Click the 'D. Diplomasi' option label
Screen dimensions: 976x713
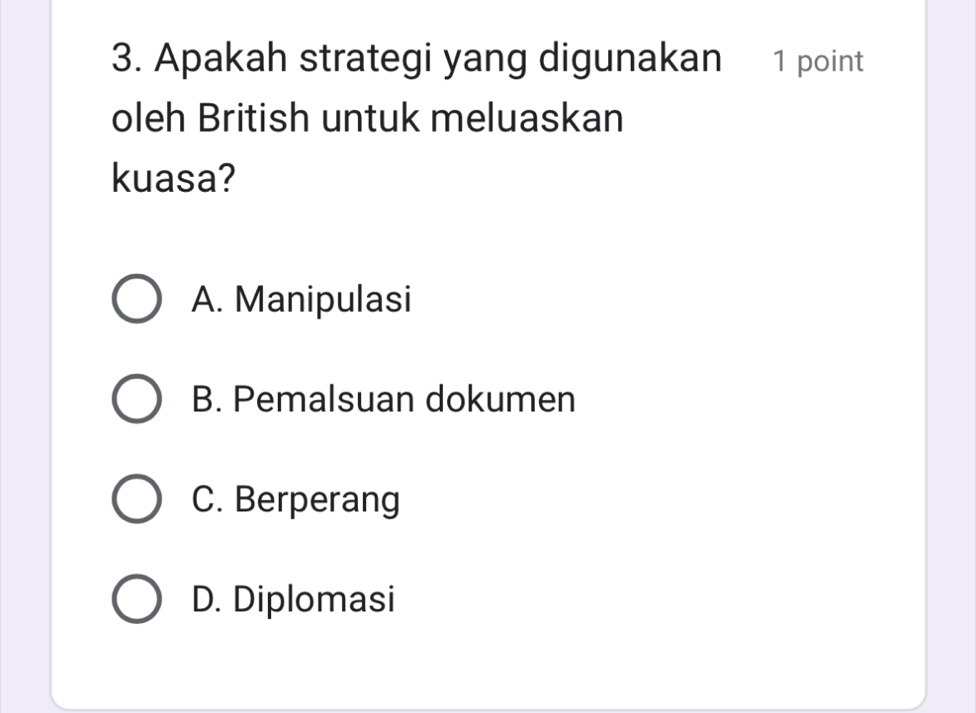[x=295, y=600]
